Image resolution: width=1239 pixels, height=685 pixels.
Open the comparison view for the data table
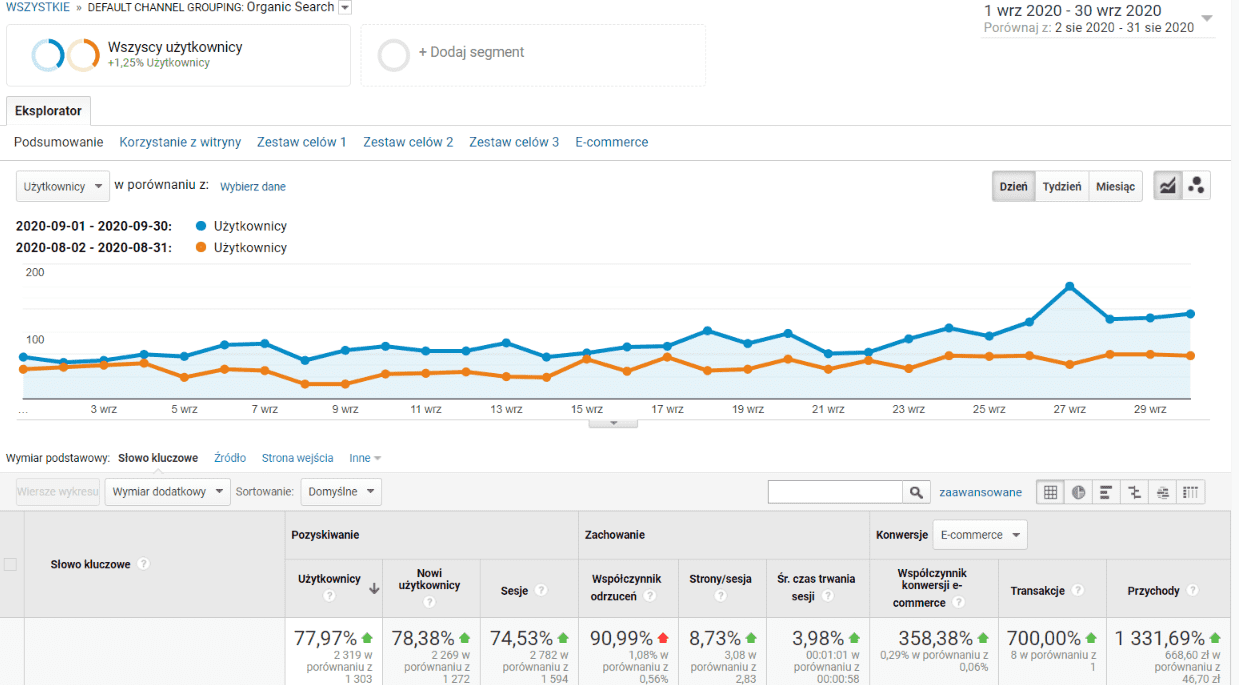[1134, 491]
